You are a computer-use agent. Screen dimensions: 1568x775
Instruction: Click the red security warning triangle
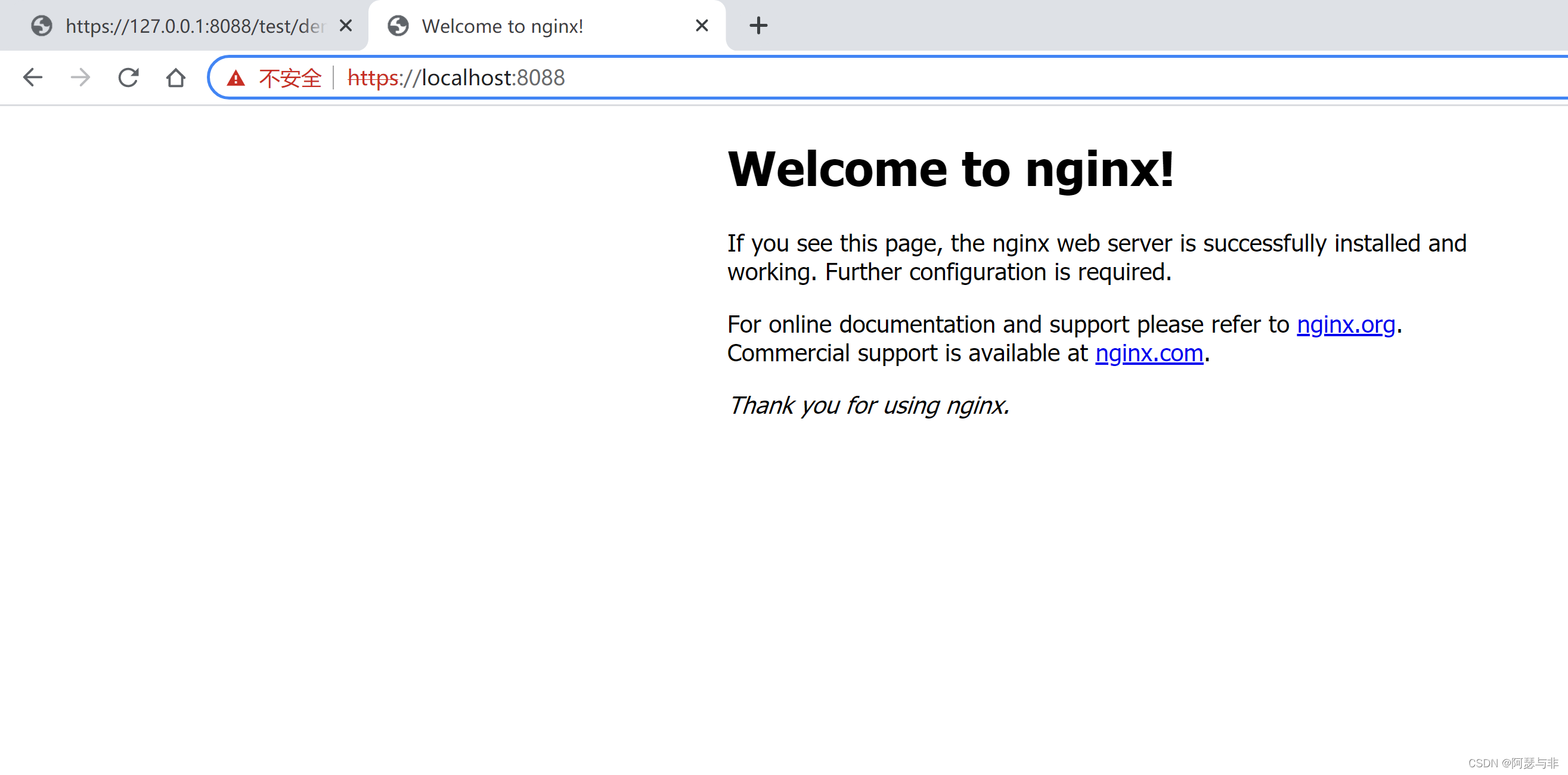click(x=235, y=78)
